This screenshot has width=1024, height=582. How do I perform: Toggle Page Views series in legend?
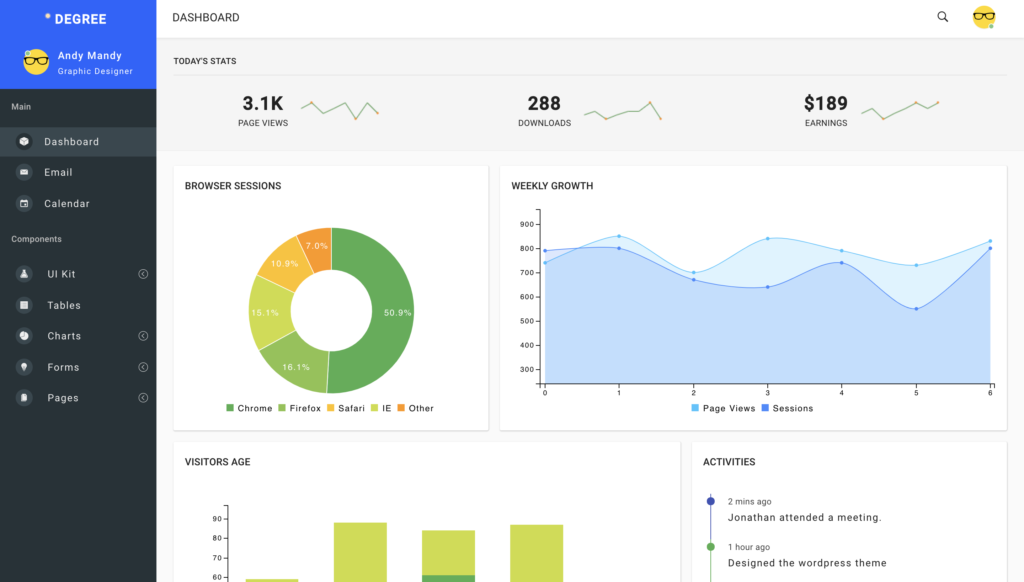pyautogui.click(x=722, y=408)
